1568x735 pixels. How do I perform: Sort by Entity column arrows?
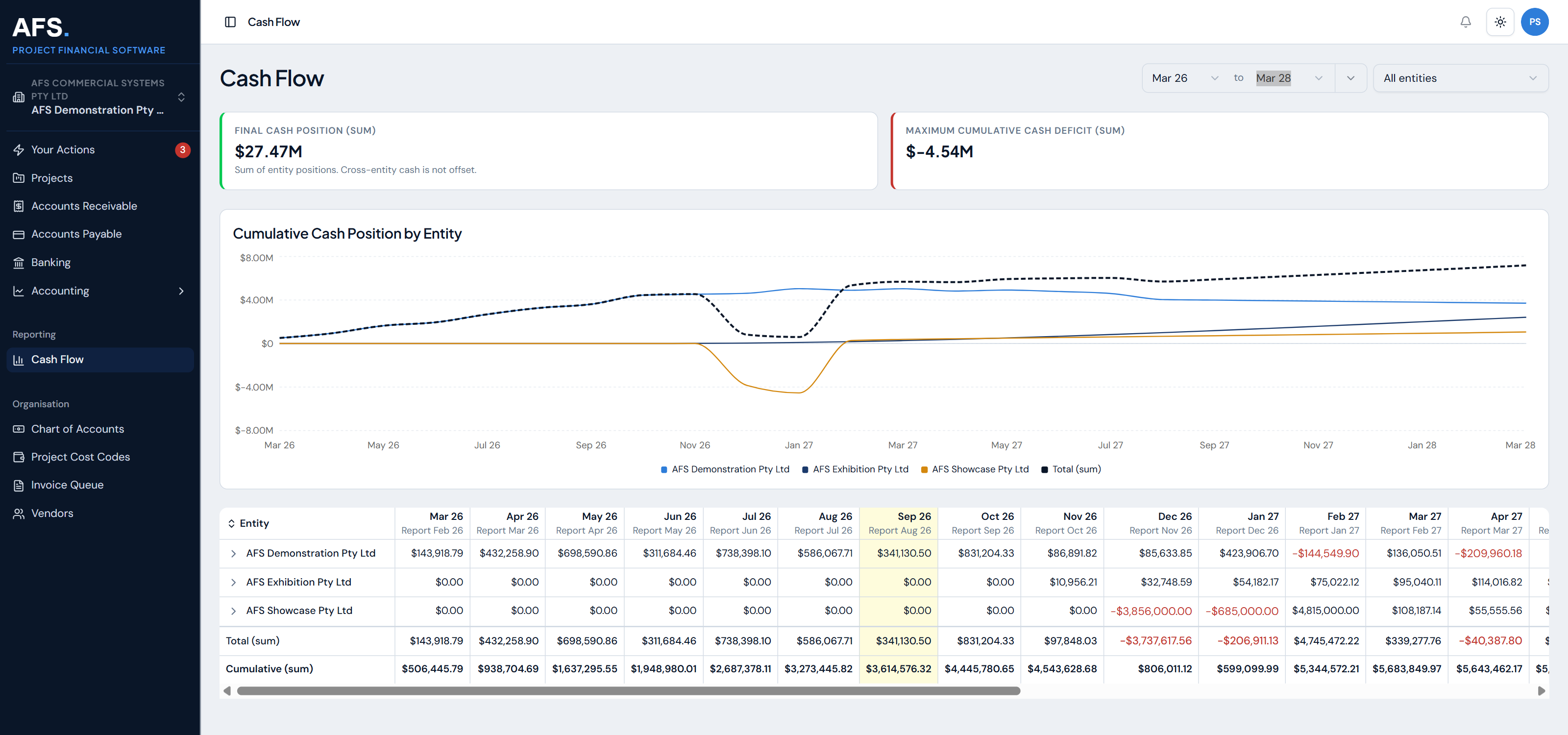(231, 523)
